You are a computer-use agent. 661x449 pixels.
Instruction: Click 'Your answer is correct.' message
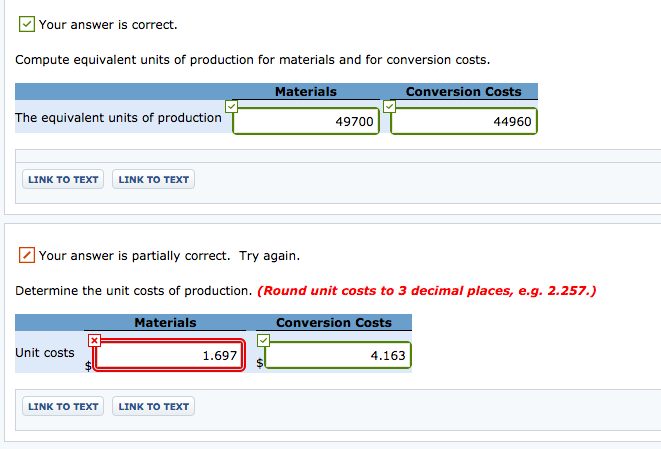click(x=108, y=25)
